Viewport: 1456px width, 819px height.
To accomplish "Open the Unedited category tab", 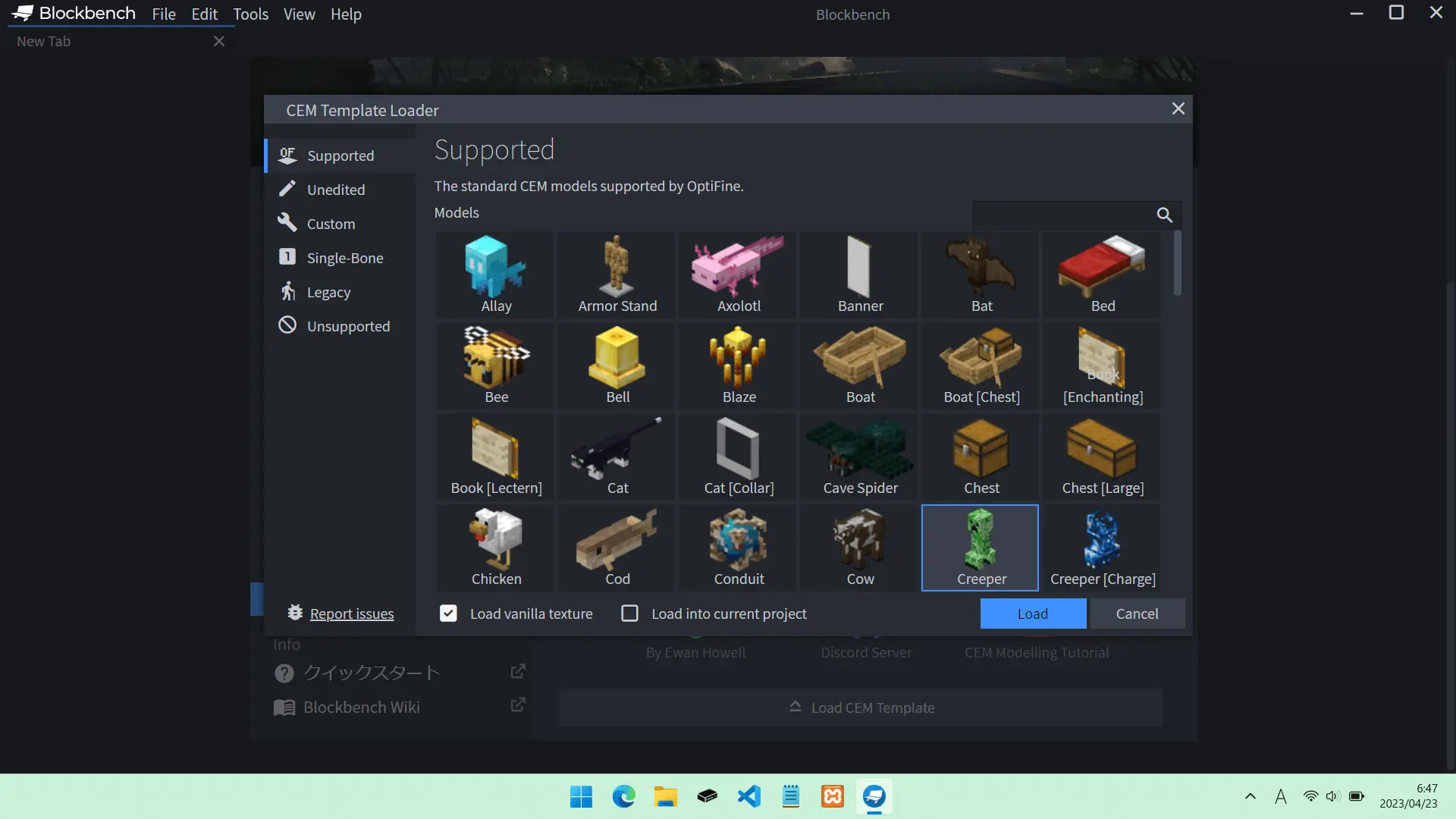I will (x=336, y=190).
